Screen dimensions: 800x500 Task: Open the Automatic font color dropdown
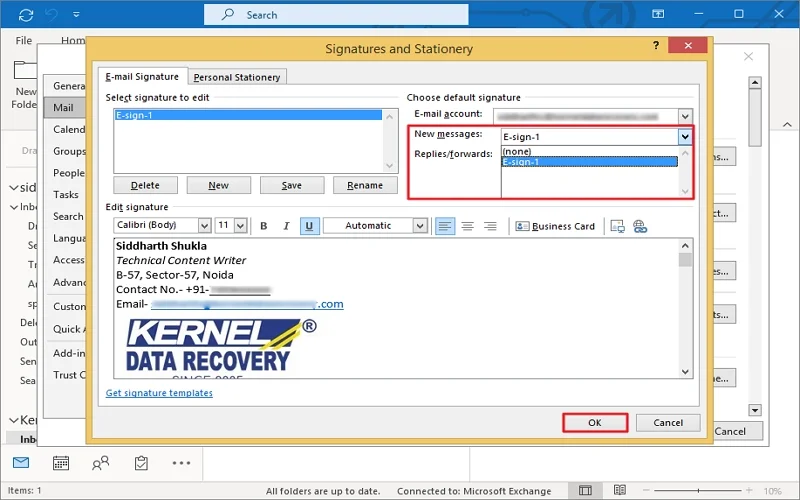(x=420, y=226)
